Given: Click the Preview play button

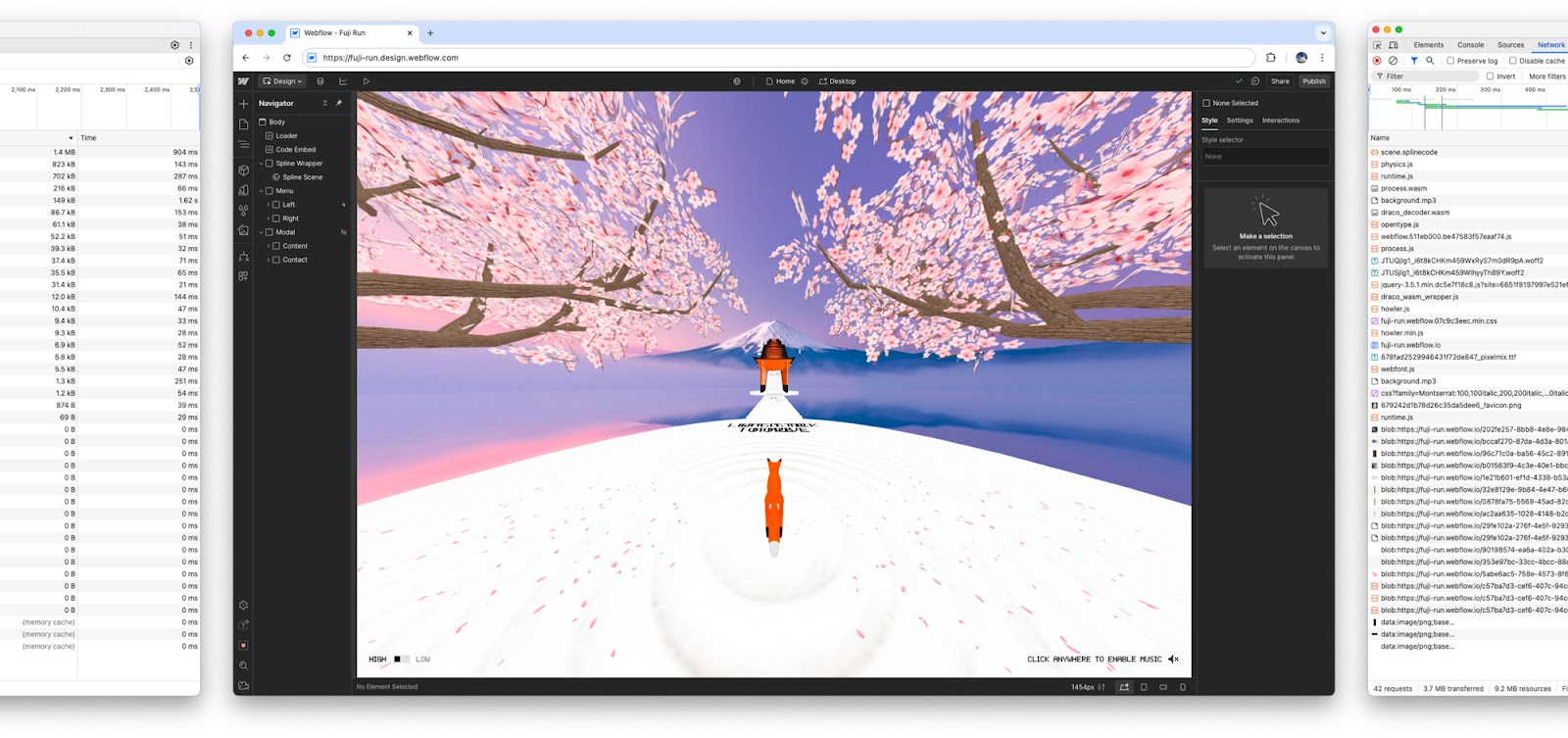Looking at the screenshot, I should pos(367,81).
